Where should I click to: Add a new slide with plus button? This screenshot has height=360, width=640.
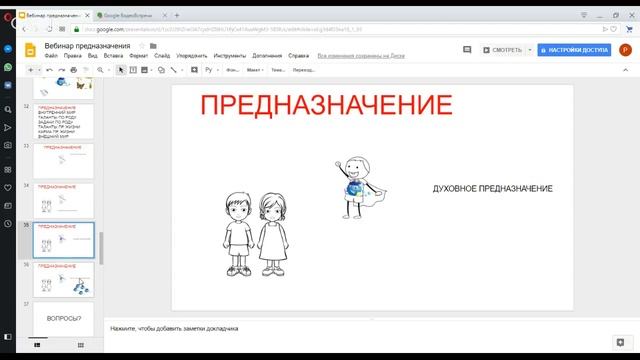click(x=30, y=70)
